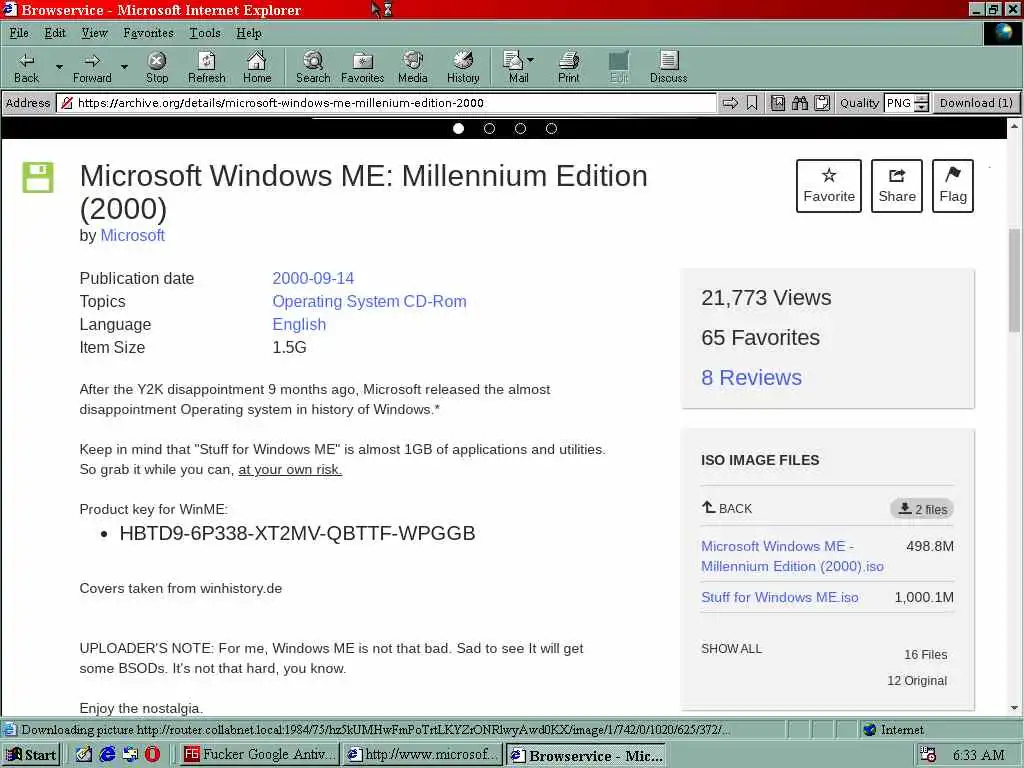Open the Help menu
This screenshot has width=1024, height=768.
point(249,33)
